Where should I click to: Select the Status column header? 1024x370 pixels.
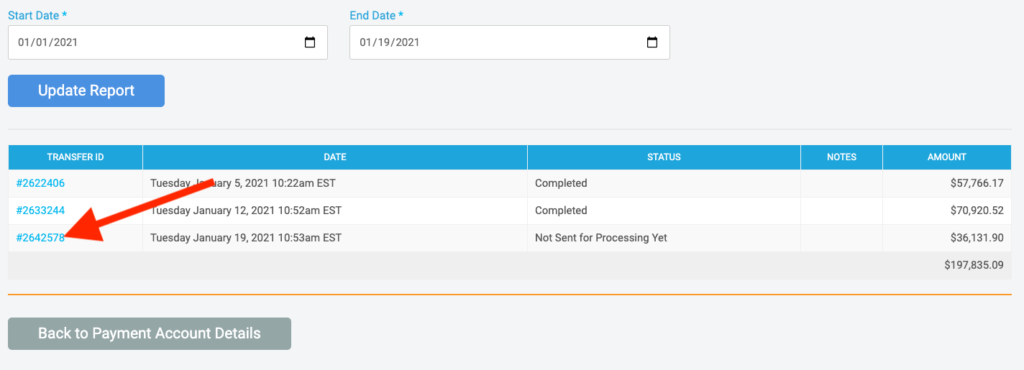[664, 157]
